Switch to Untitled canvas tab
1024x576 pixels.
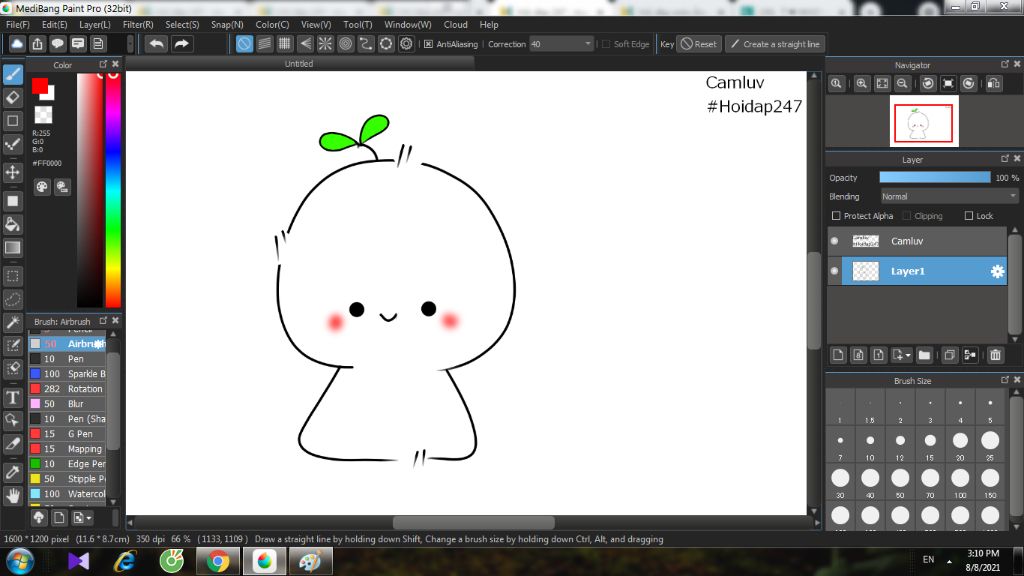point(299,63)
